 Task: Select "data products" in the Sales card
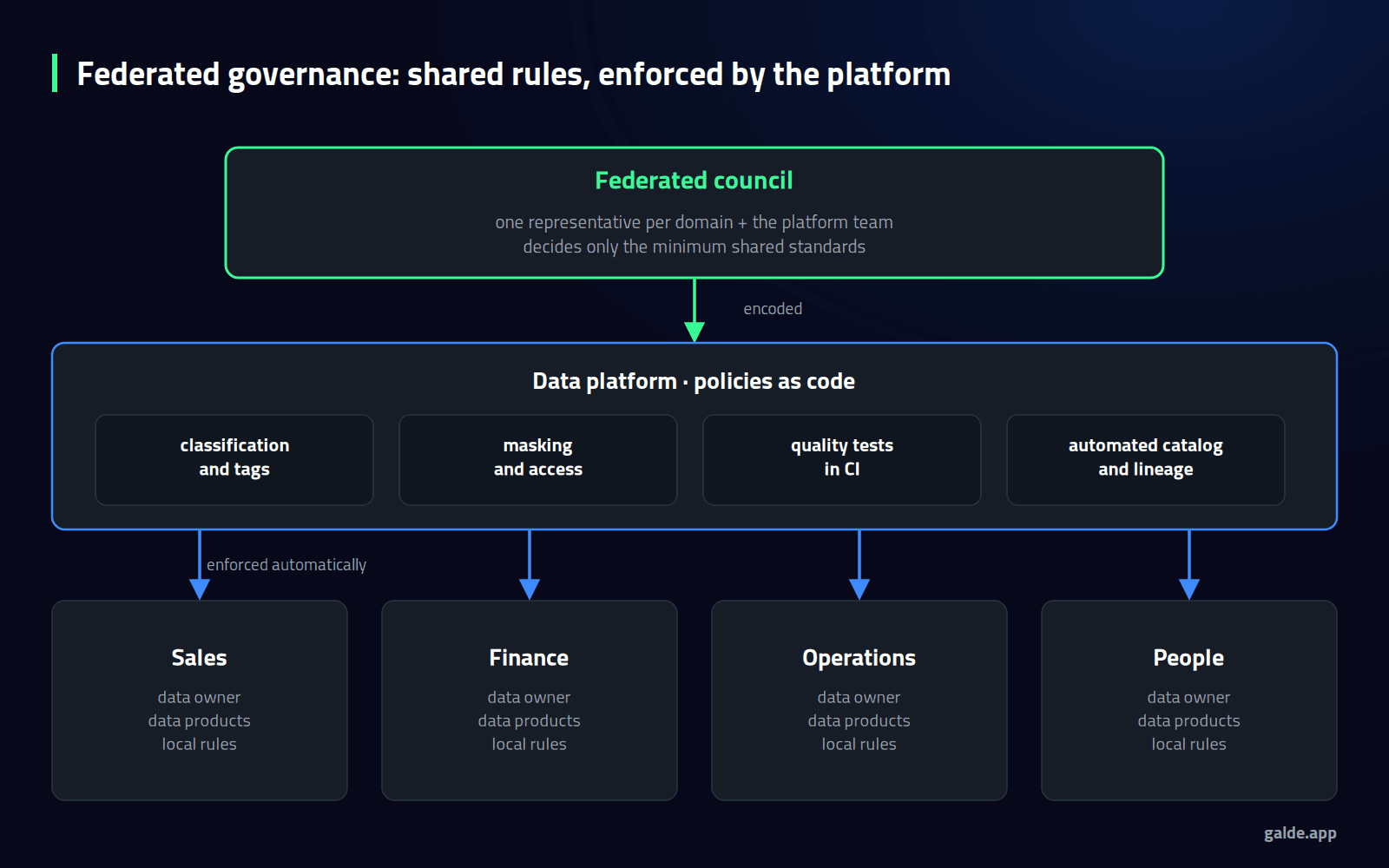[x=199, y=720]
